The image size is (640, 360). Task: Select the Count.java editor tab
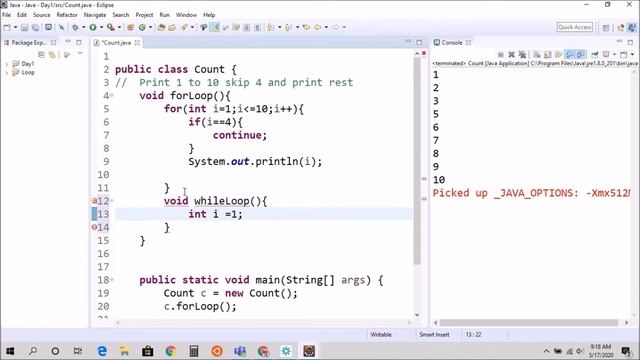116,42
